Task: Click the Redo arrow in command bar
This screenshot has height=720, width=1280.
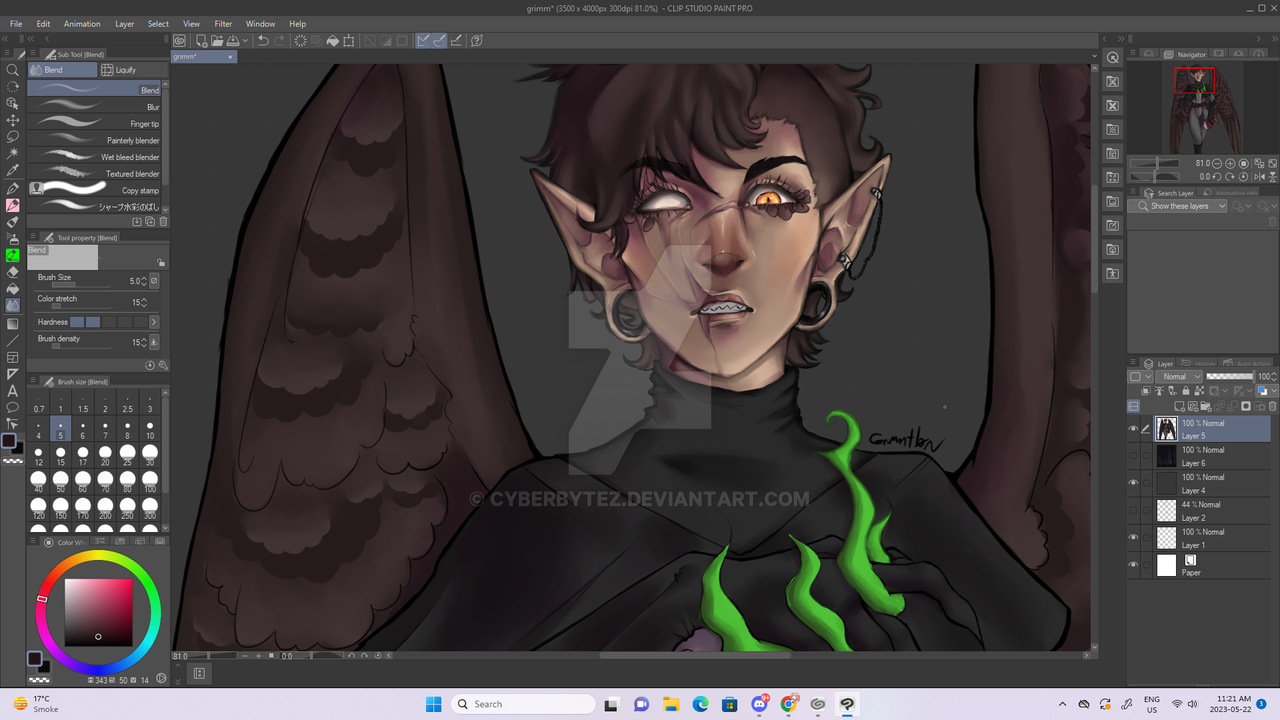Action: [x=279, y=41]
